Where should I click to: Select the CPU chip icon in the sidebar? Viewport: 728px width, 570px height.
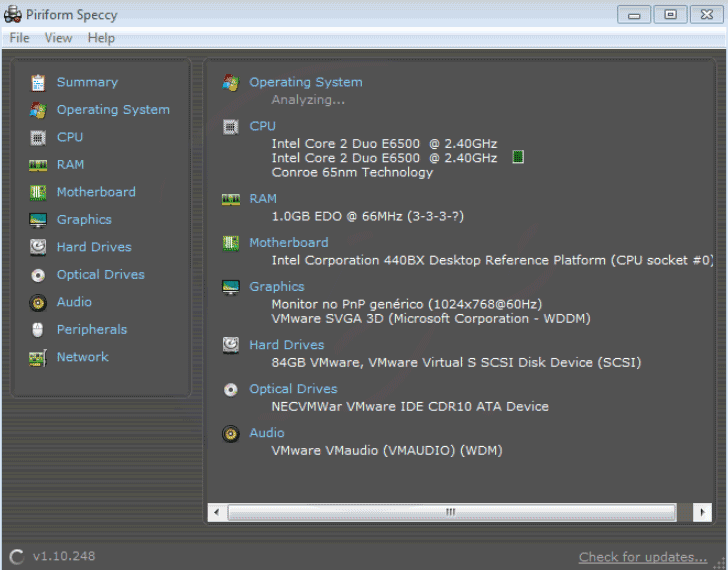click(38, 138)
